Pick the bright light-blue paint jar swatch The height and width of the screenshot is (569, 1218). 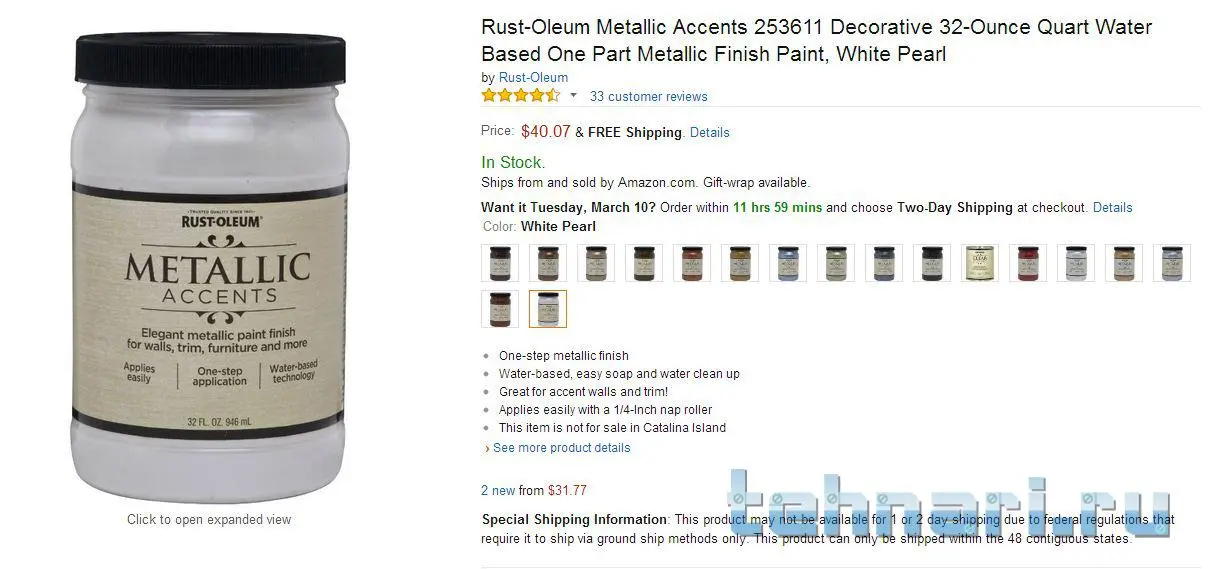coord(788,263)
